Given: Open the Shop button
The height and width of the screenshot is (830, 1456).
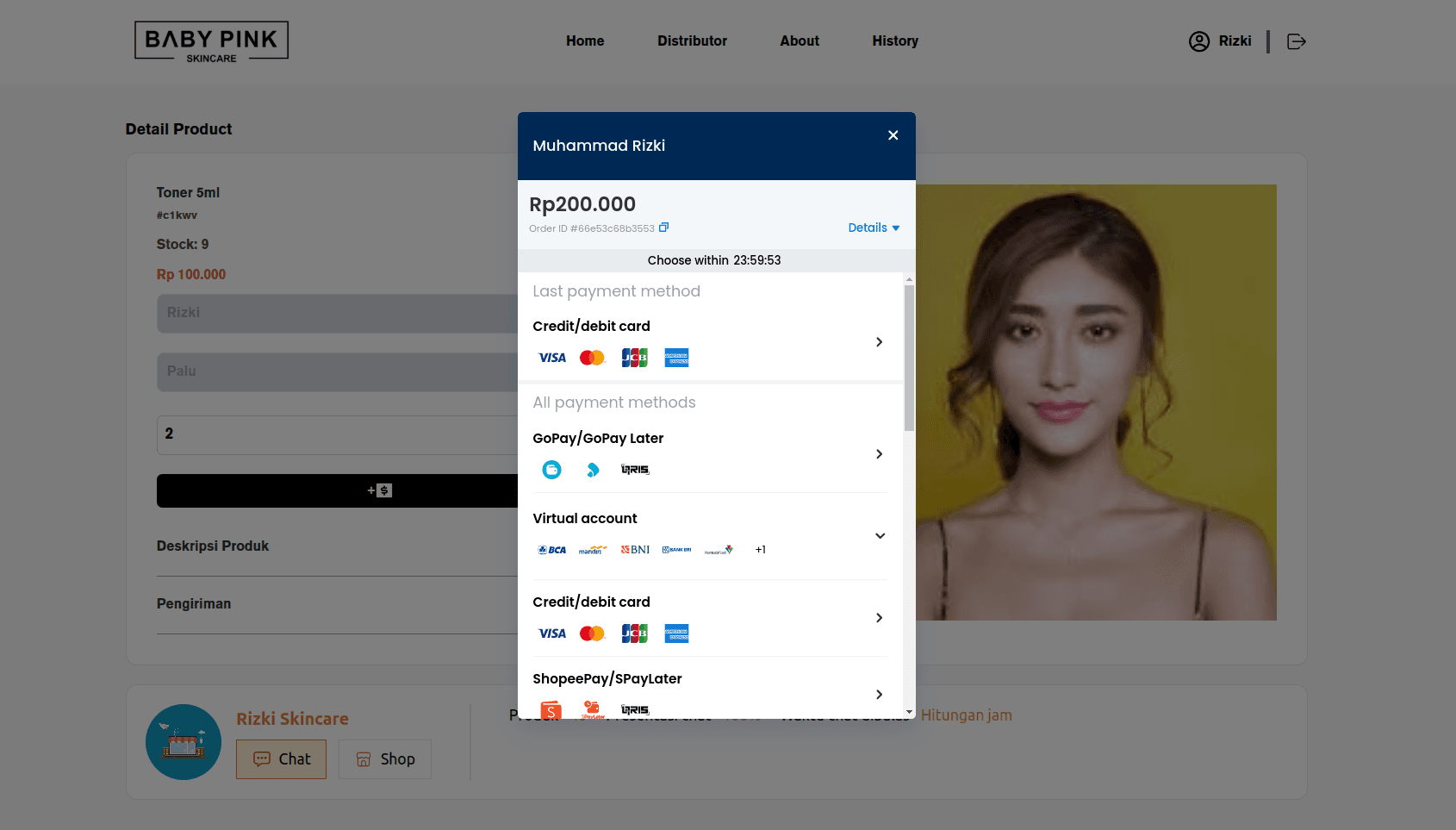Looking at the screenshot, I should click(385, 758).
